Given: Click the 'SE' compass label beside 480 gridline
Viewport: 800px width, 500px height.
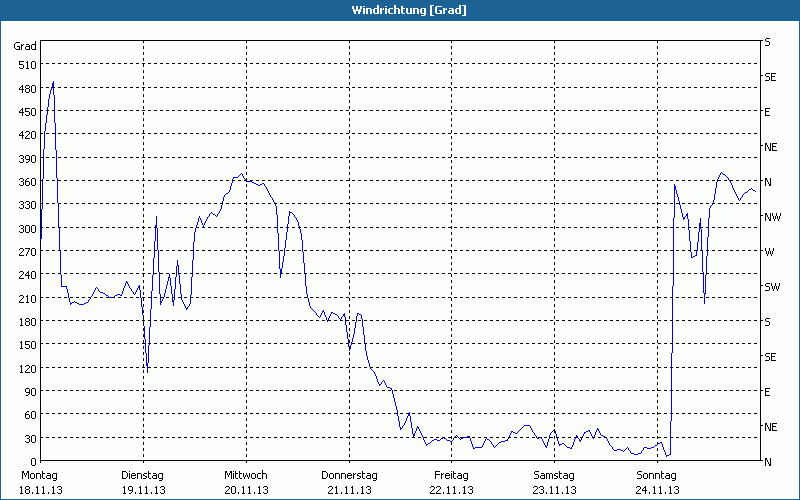Looking at the screenshot, I should tap(770, 77).
